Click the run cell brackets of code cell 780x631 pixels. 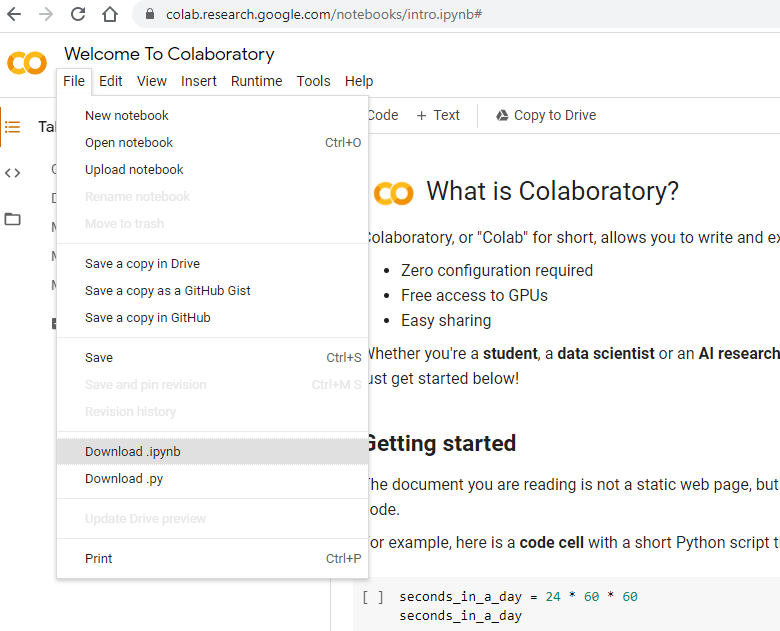pos(373,597)
